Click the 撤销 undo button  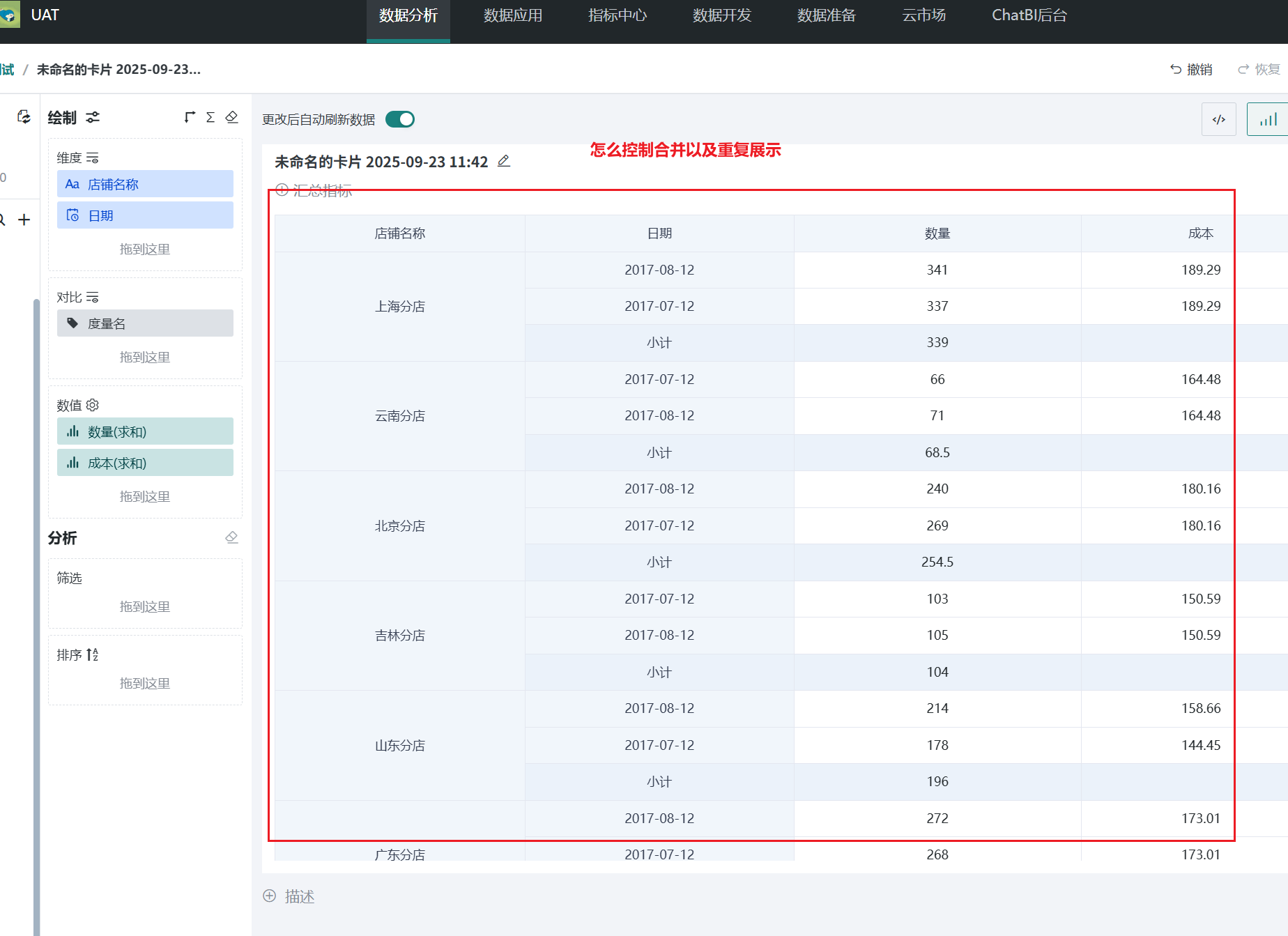[1191, 69]
